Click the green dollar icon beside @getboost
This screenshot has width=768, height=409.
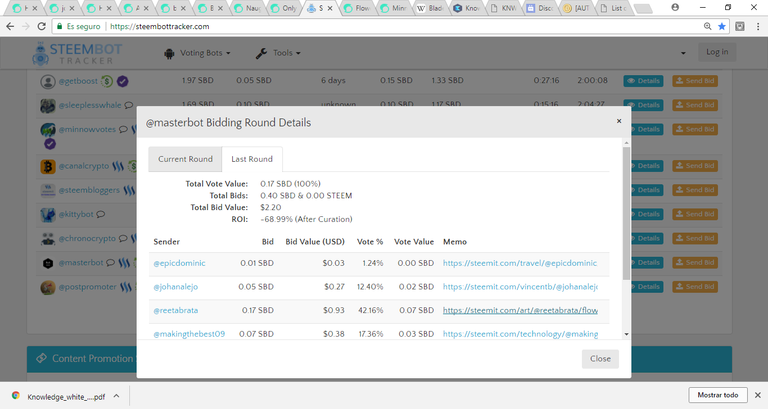107,81
